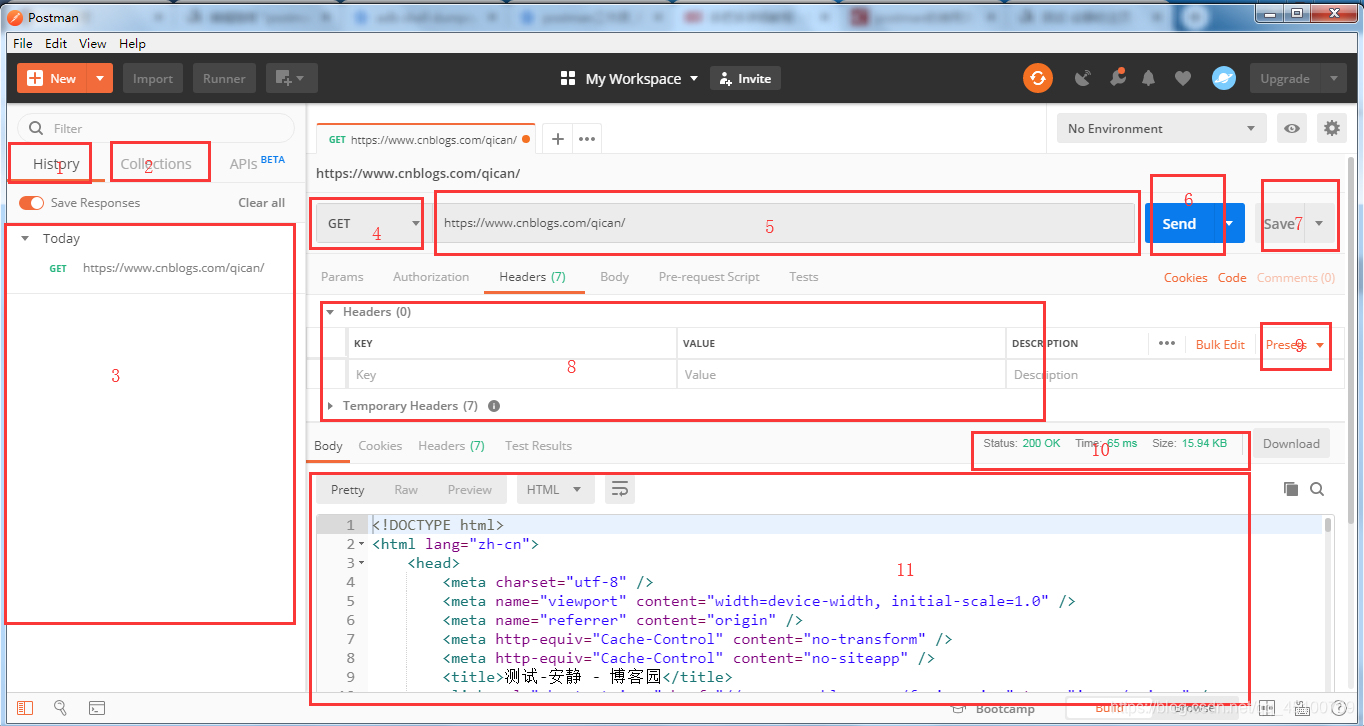Open the Upgrade dropdown arrow

pyautogui.click(x=1333, y=78)
